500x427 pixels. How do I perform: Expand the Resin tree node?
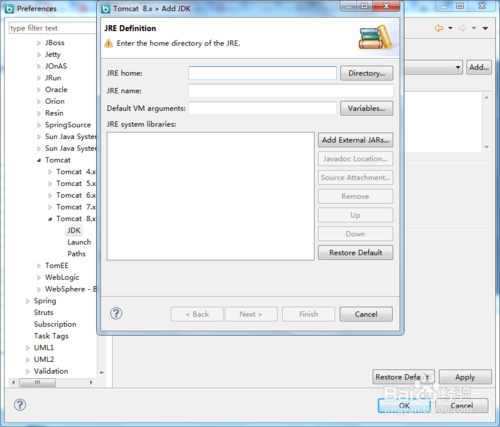click(39, 113)
